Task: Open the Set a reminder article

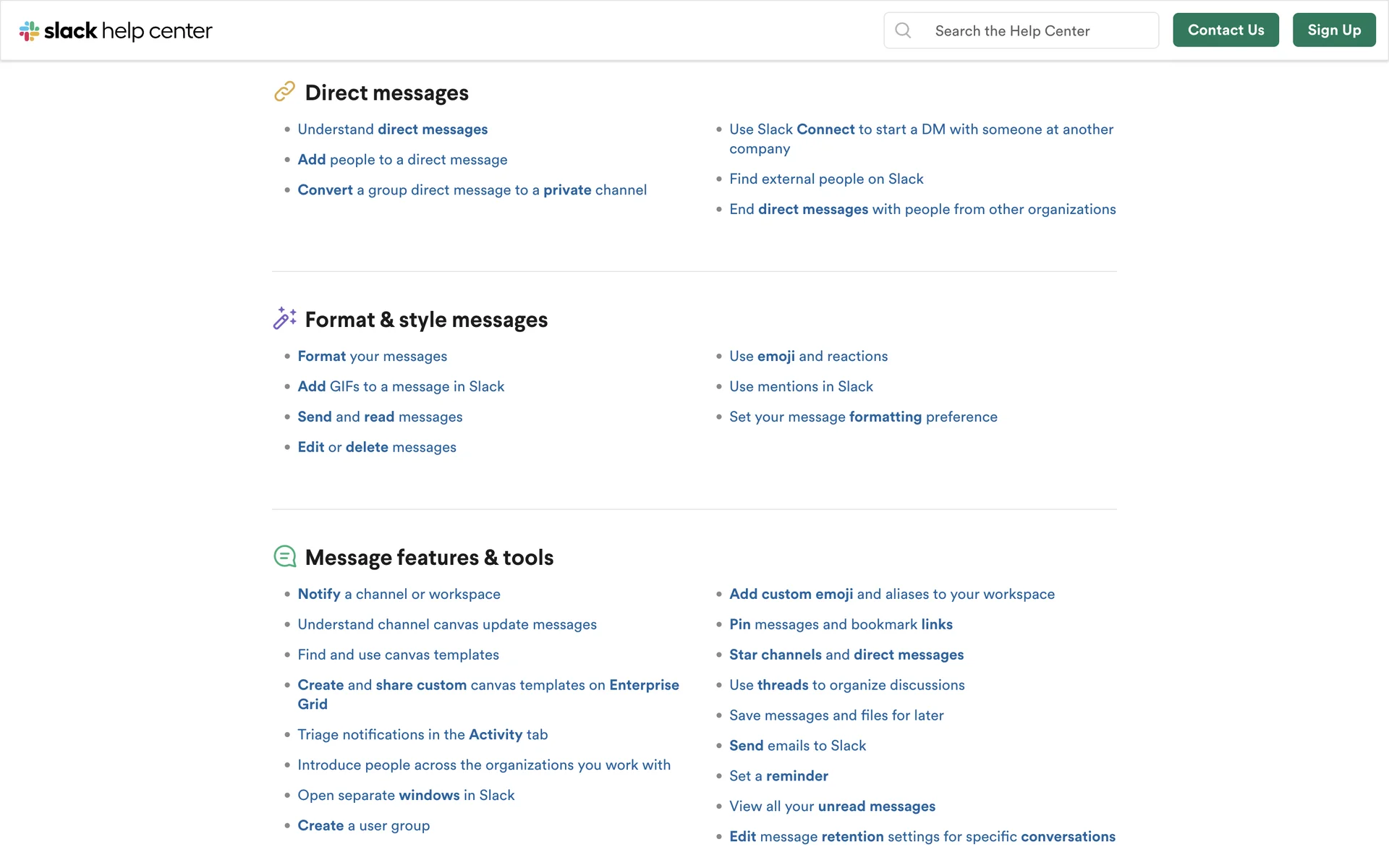Action: pos(778,776)
